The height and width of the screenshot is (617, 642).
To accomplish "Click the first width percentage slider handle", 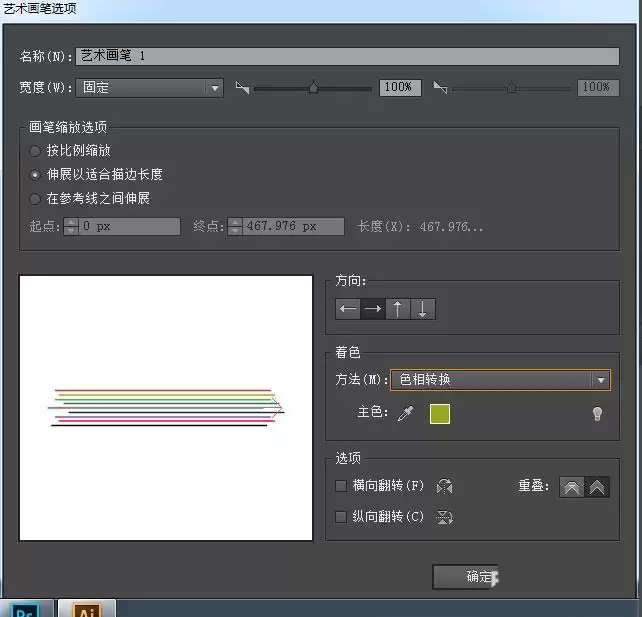I will point(313,87).
